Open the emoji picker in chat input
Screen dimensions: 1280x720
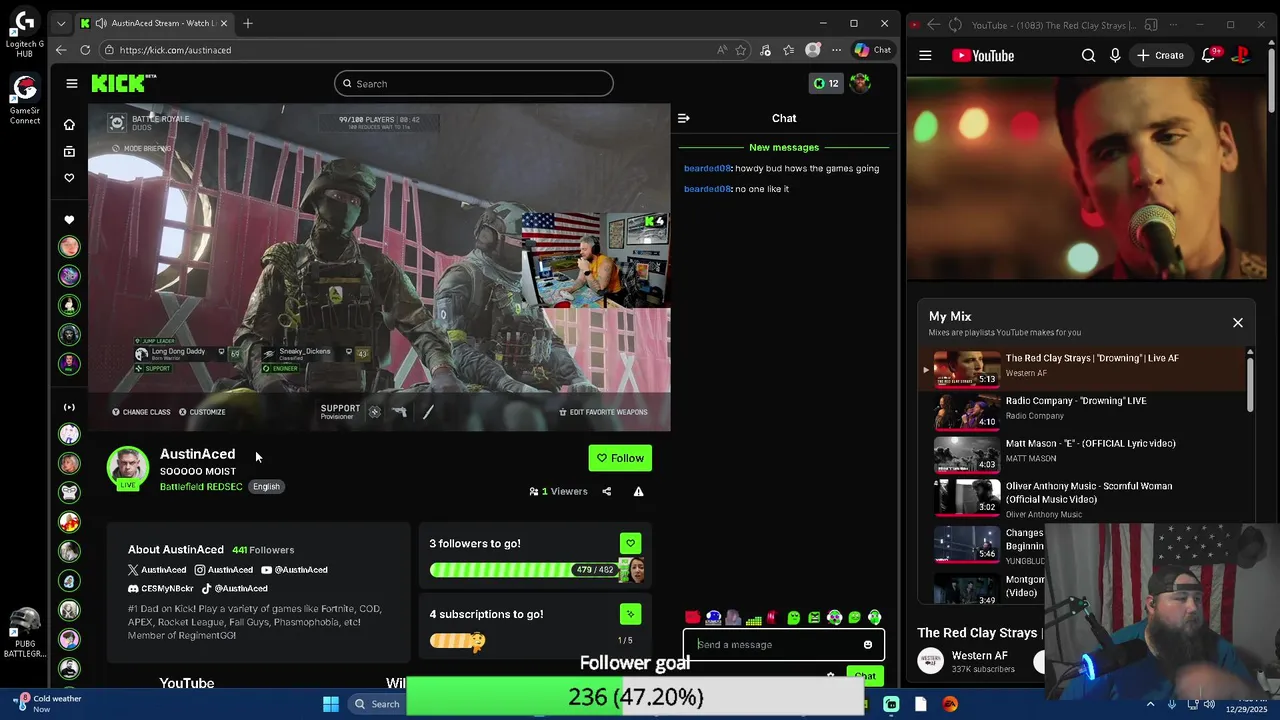pos(868,645)
